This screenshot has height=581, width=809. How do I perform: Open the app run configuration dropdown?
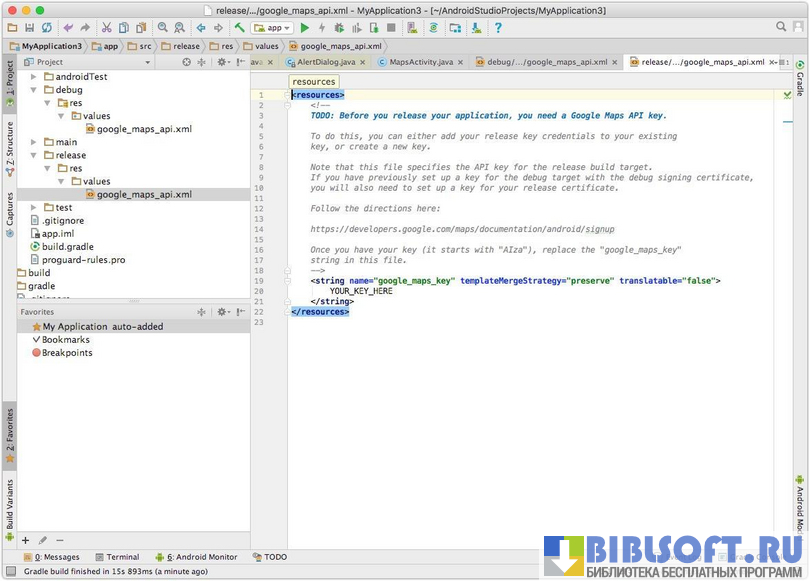272,28
